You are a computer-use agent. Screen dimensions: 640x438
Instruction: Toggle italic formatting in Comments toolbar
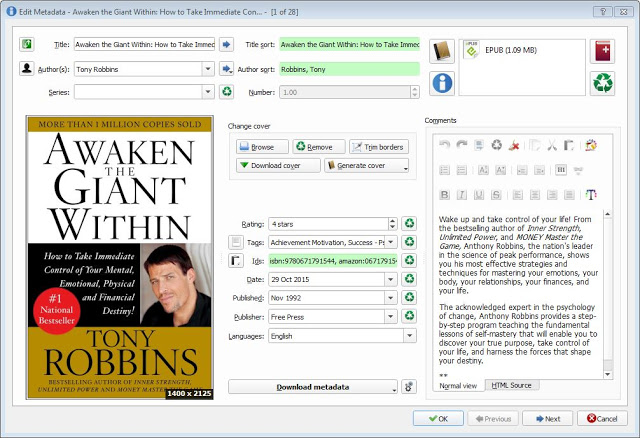(x=463, y=194)
